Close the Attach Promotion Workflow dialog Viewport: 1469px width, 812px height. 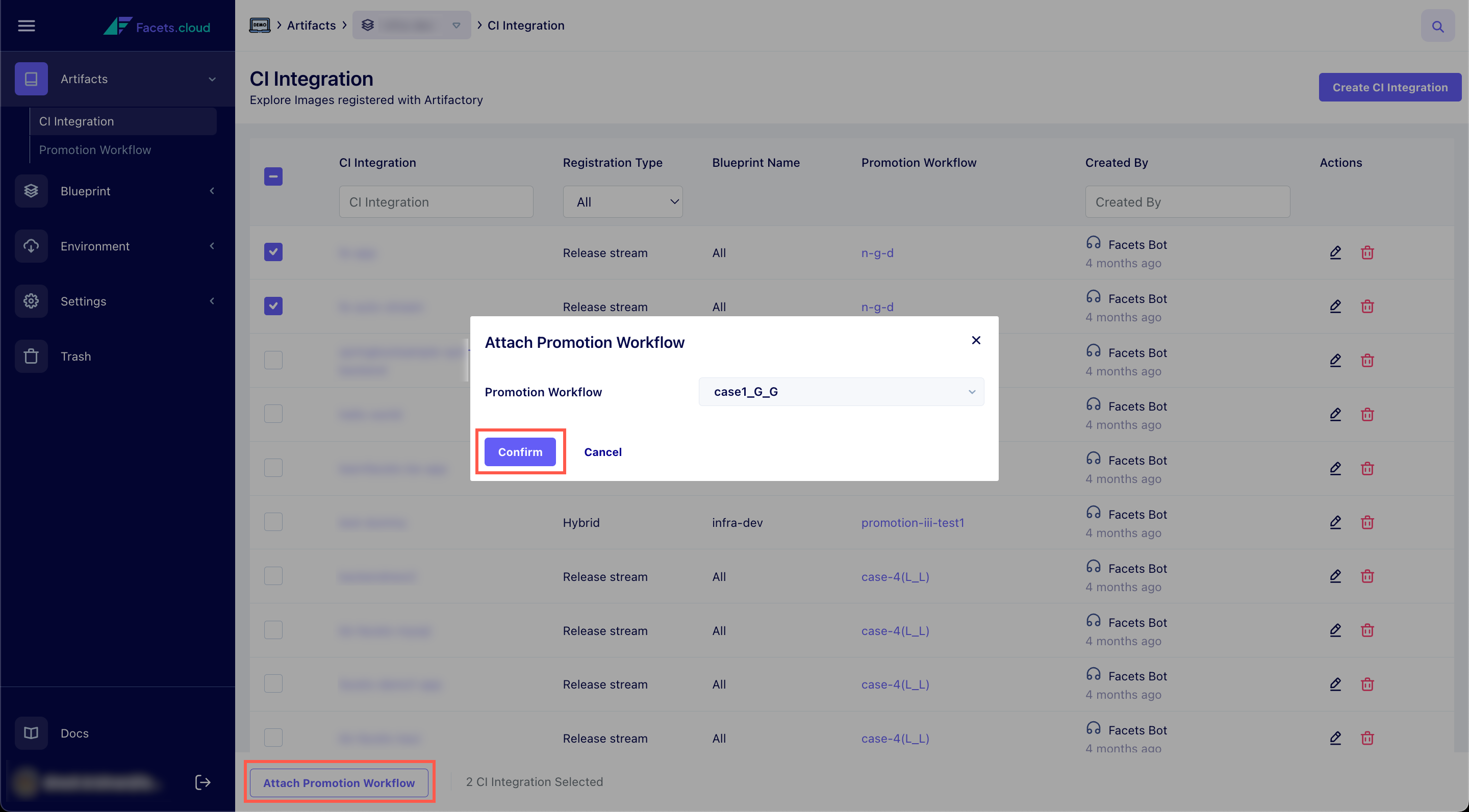click(x=976, y=340)
